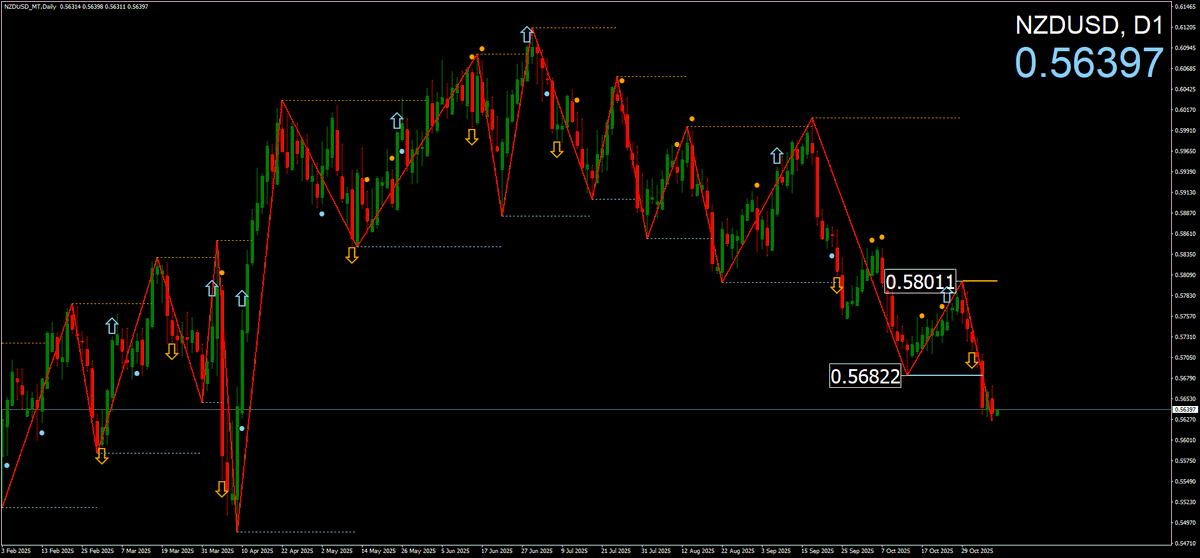1200x558 pixels.
Task: Click the blue up arrow beside the 0.58011 label
Action: click(x=946, y=295)
